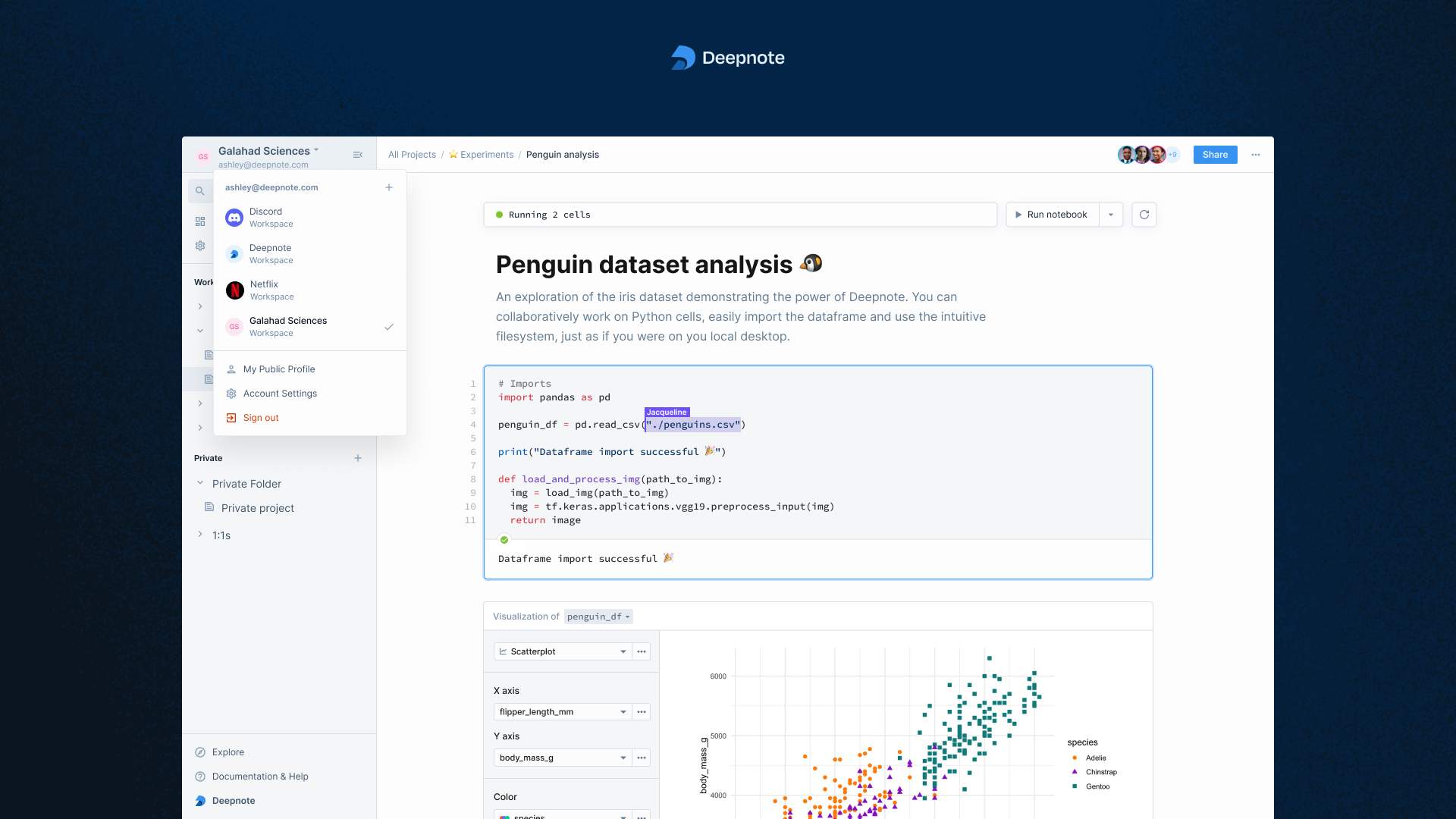Click the Adelie legend color marker

click(x=1075, y=758)
